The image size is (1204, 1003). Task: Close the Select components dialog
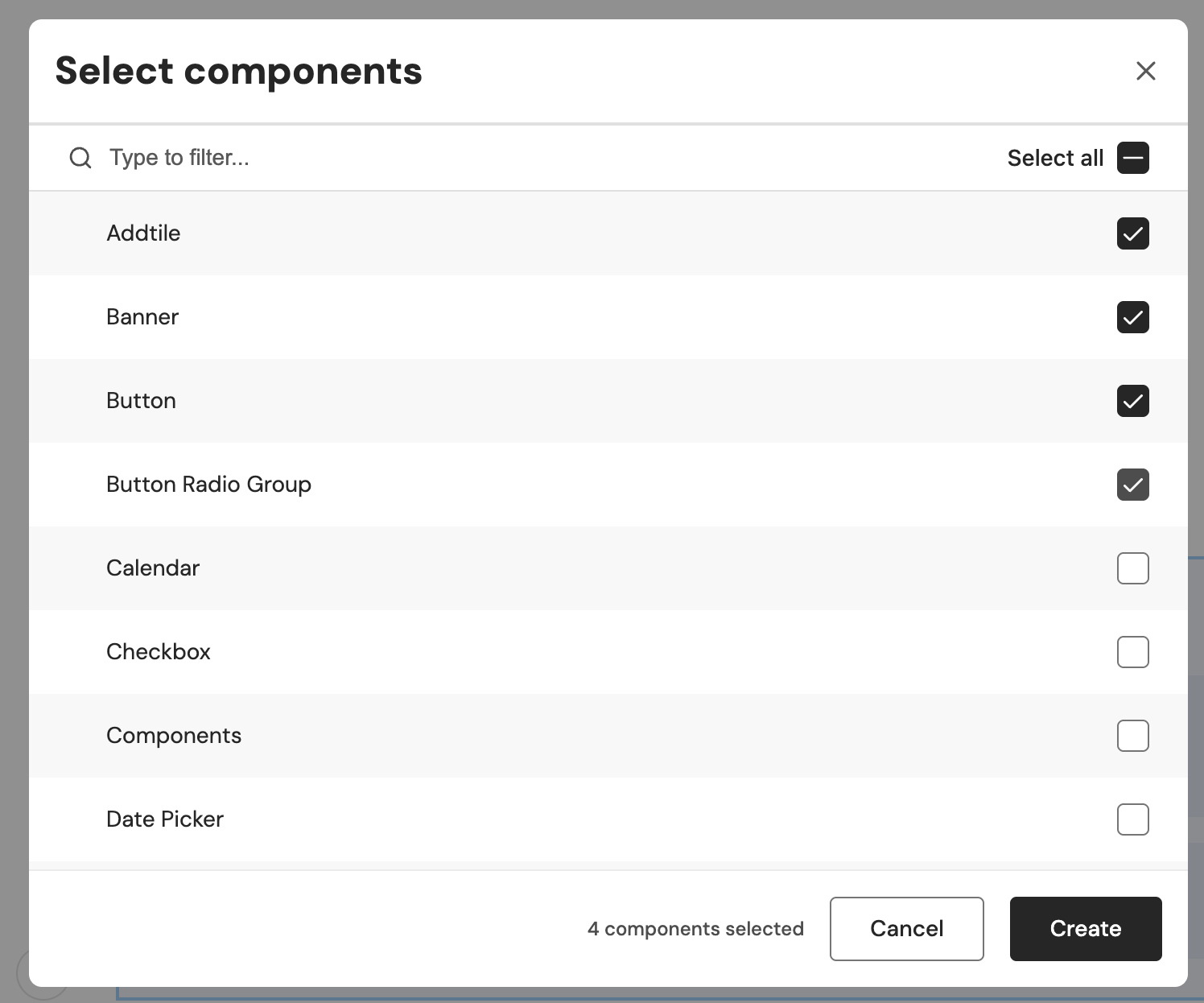pos(1145,71)
